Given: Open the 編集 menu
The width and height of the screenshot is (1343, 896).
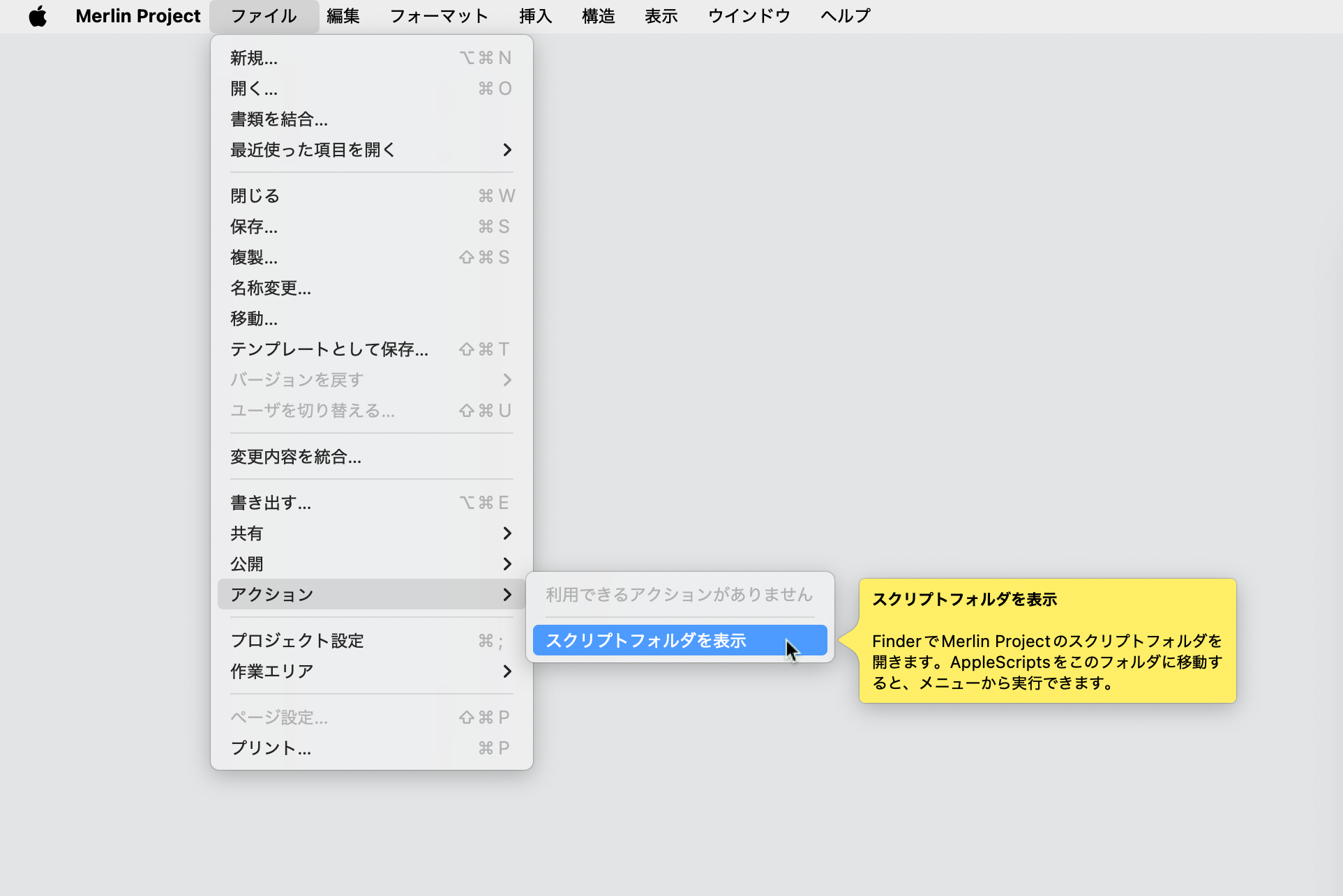Looking at the screenshot, I should click(343, 16).
